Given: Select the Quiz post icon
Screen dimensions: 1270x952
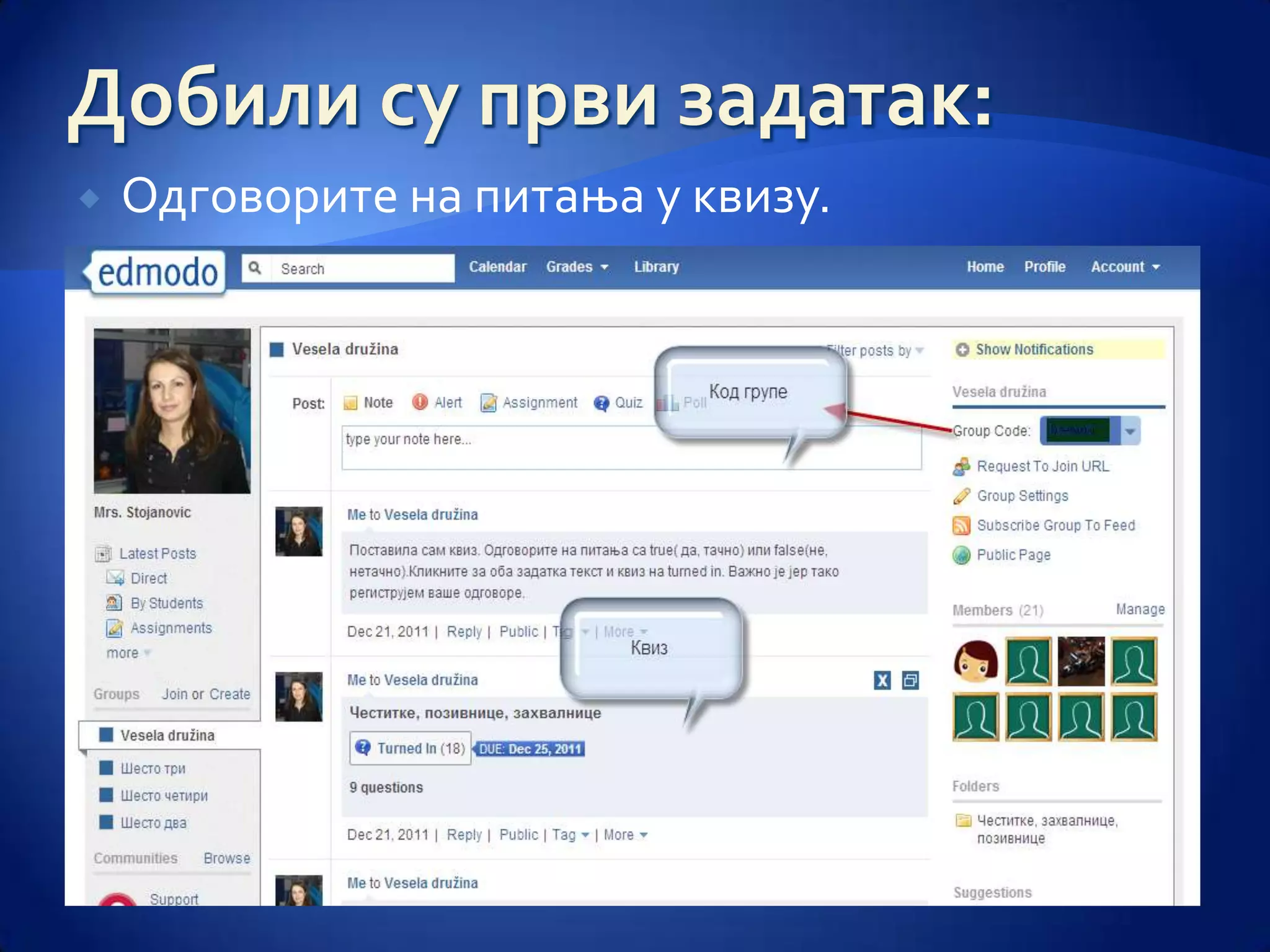Looking at the screenshot, I should point(601,403).
